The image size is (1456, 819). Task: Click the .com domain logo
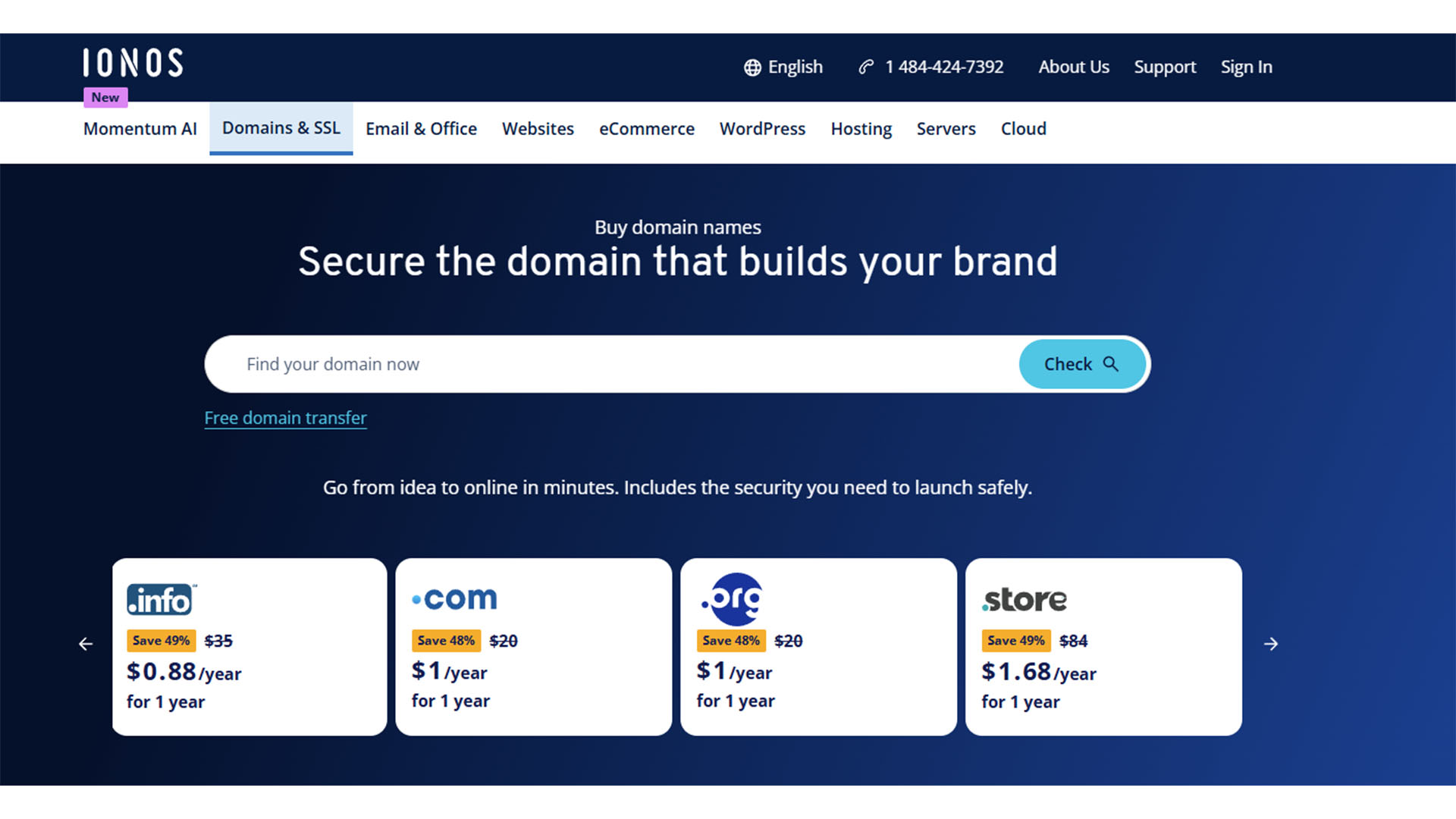[454, 598]
